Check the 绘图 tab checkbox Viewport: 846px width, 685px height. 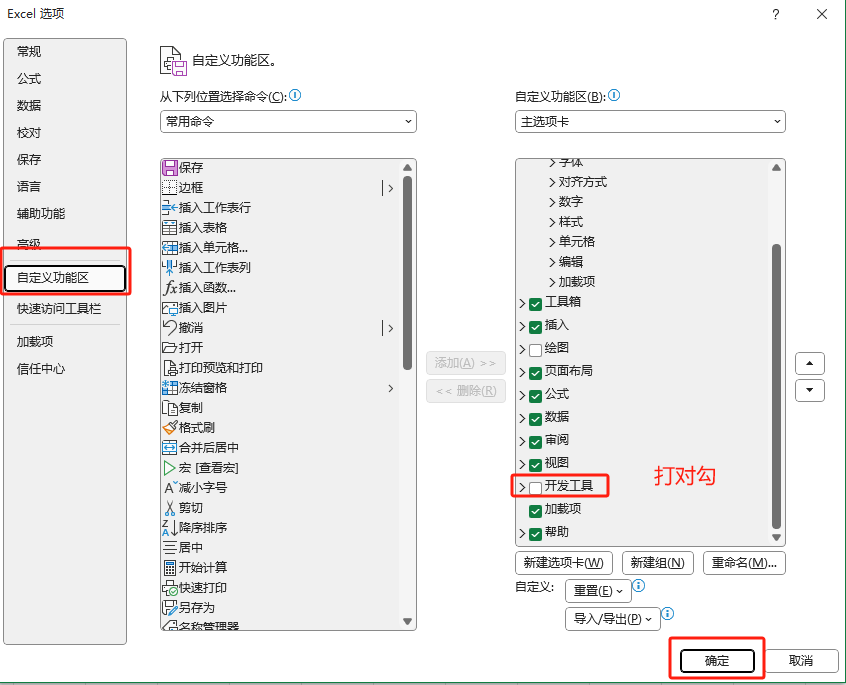tap(535, 347)
